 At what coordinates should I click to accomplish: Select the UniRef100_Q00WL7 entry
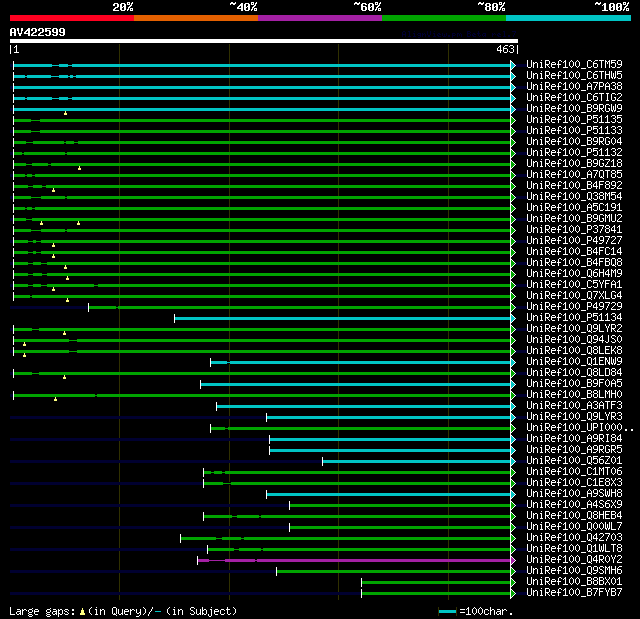(574, 527)
